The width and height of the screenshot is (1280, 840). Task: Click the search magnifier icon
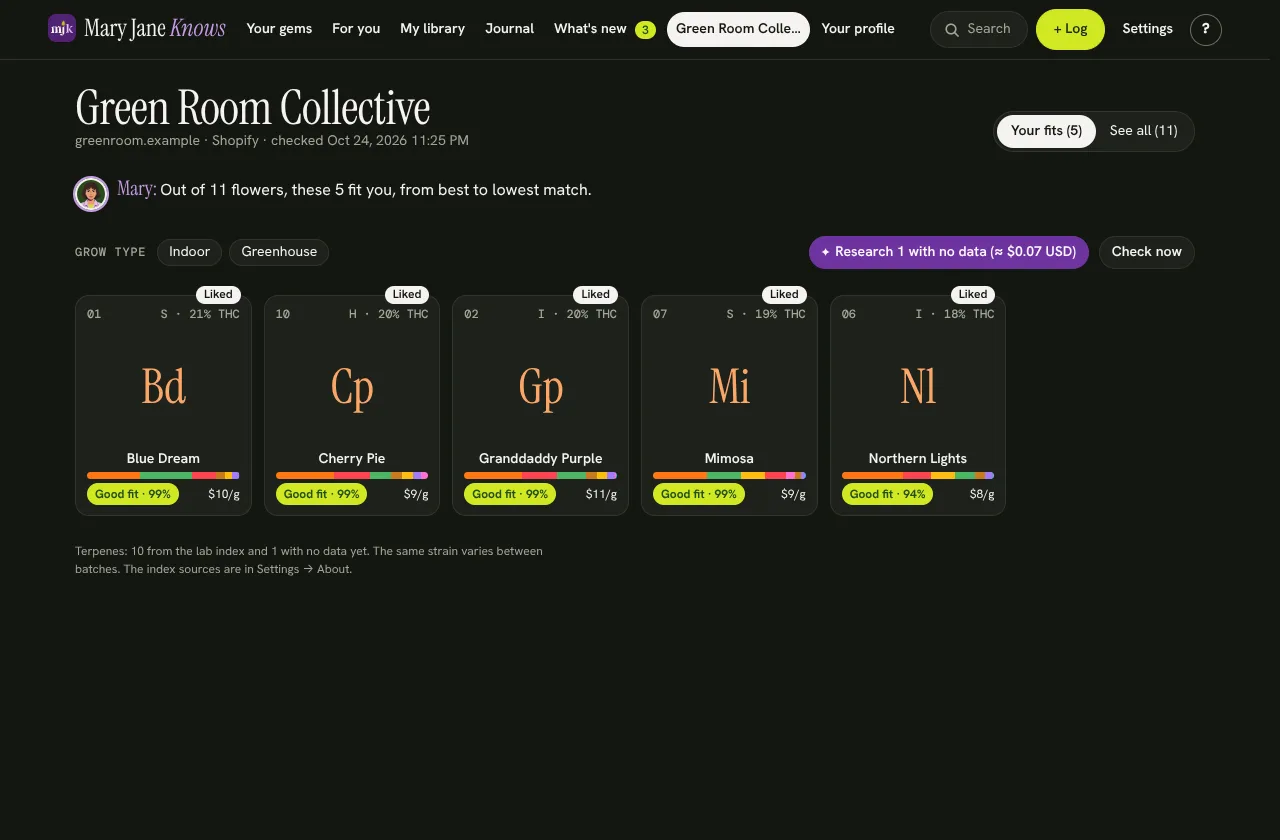tap(952, 29)
